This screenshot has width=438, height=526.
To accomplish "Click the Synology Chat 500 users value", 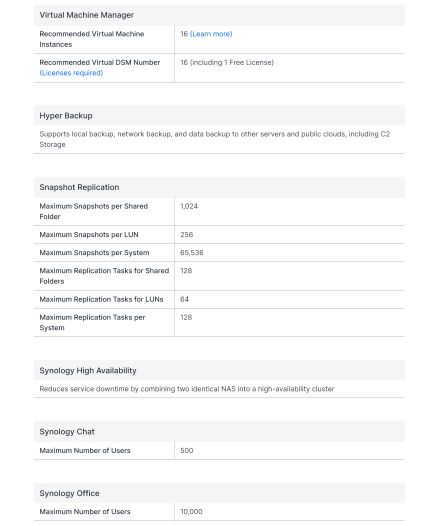I will [x=186, y=451].
